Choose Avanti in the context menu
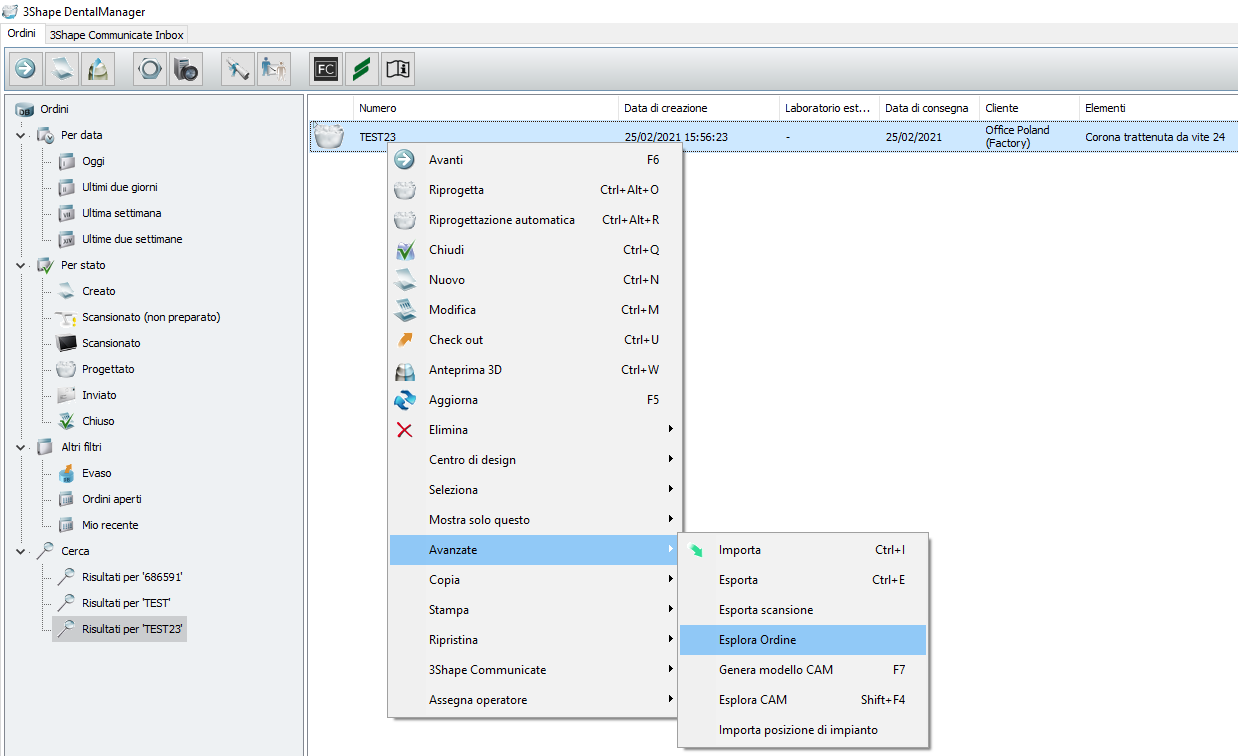Viewport: 1238px width, 756px height. point(535,160)
